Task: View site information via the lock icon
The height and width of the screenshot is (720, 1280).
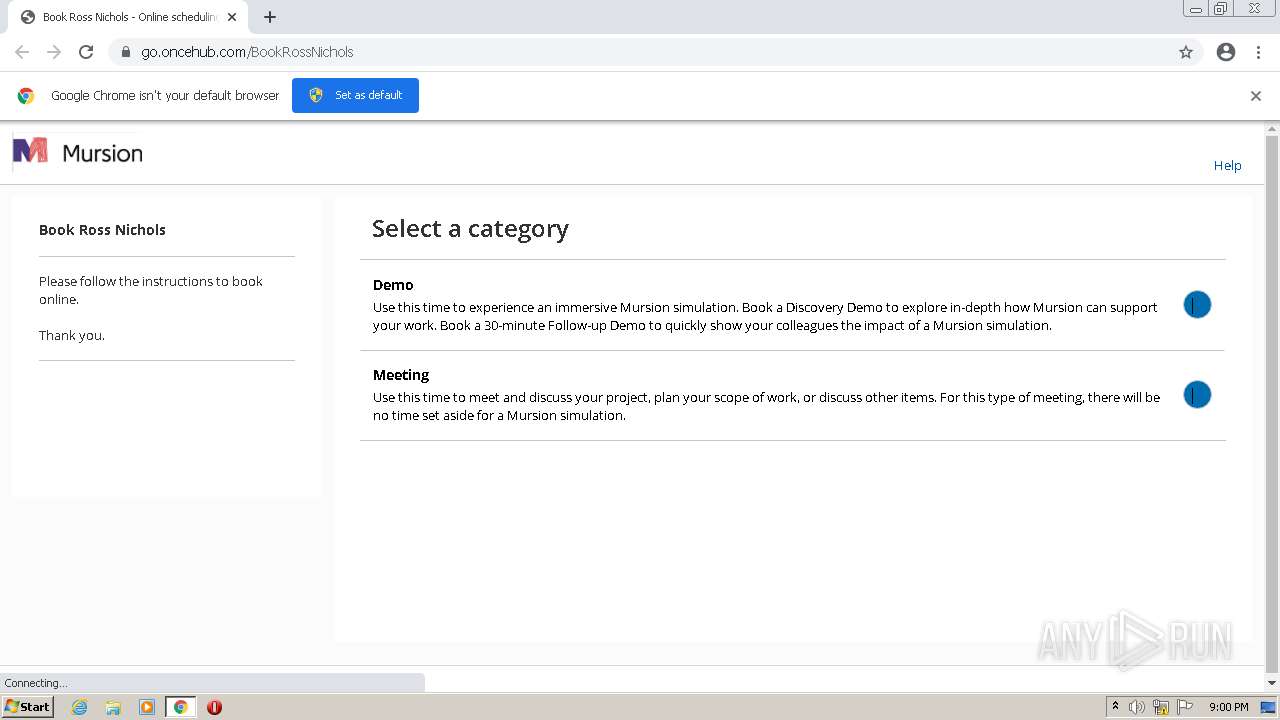Action: 125,52
